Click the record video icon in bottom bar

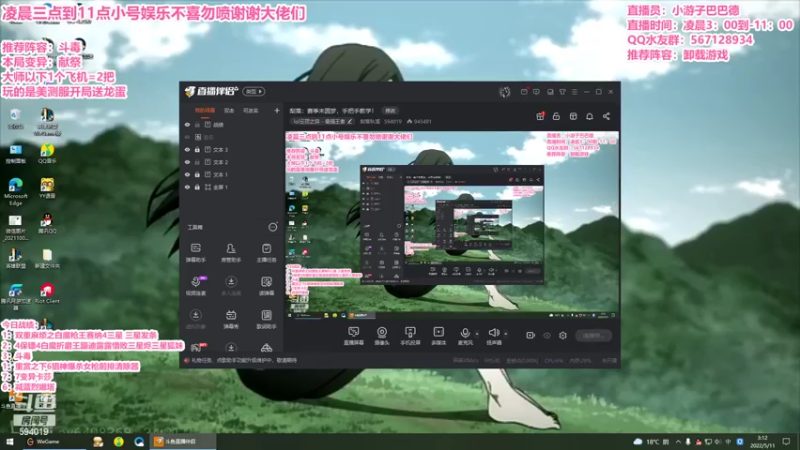(531, 335)
